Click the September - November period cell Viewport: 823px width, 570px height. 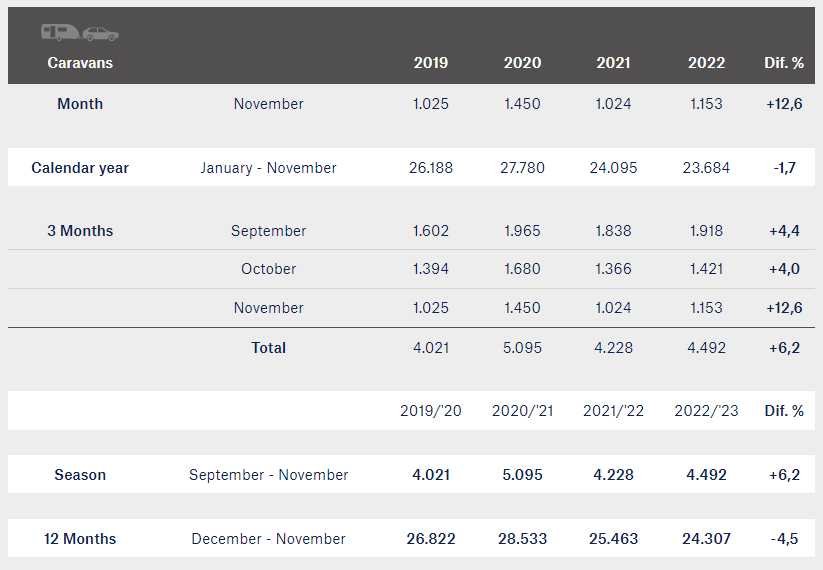[x=268, y=475]
